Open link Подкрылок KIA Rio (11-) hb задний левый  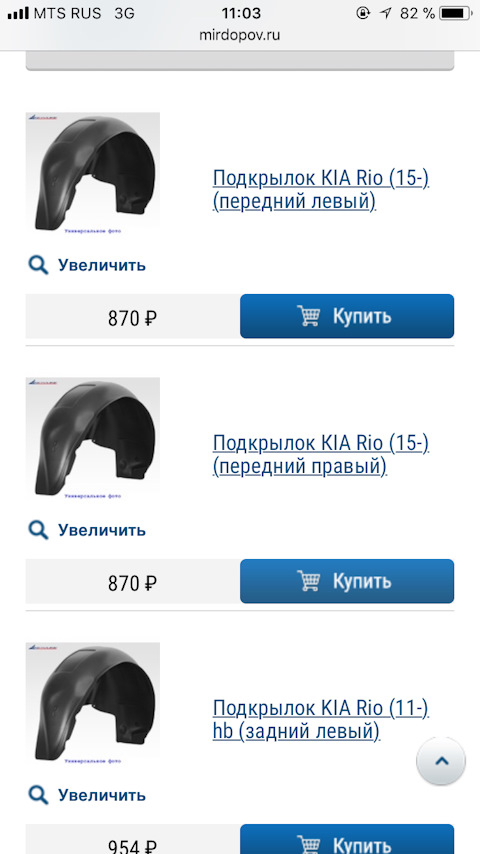coord(321,719)
